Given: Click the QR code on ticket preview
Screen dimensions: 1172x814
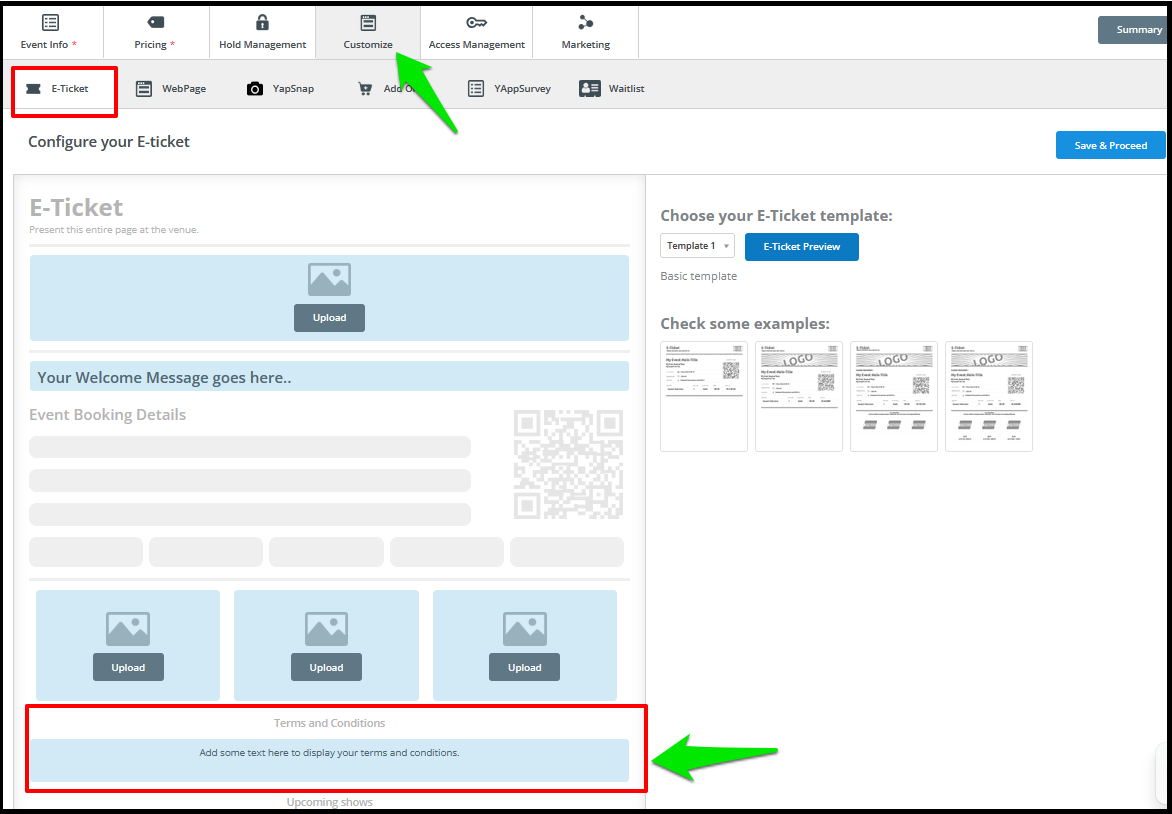Looking at the screenshot, I should tap(569, 464).
